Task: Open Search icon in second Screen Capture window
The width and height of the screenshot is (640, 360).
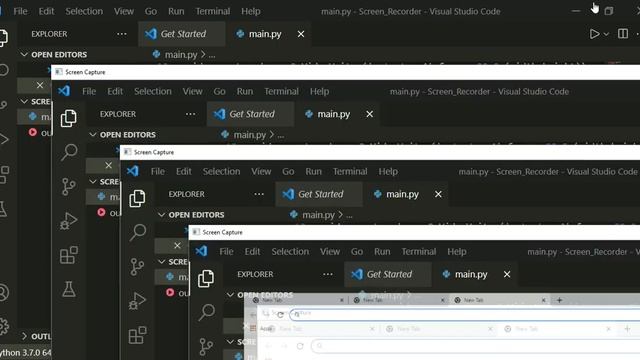Action: tap(137, 232)
